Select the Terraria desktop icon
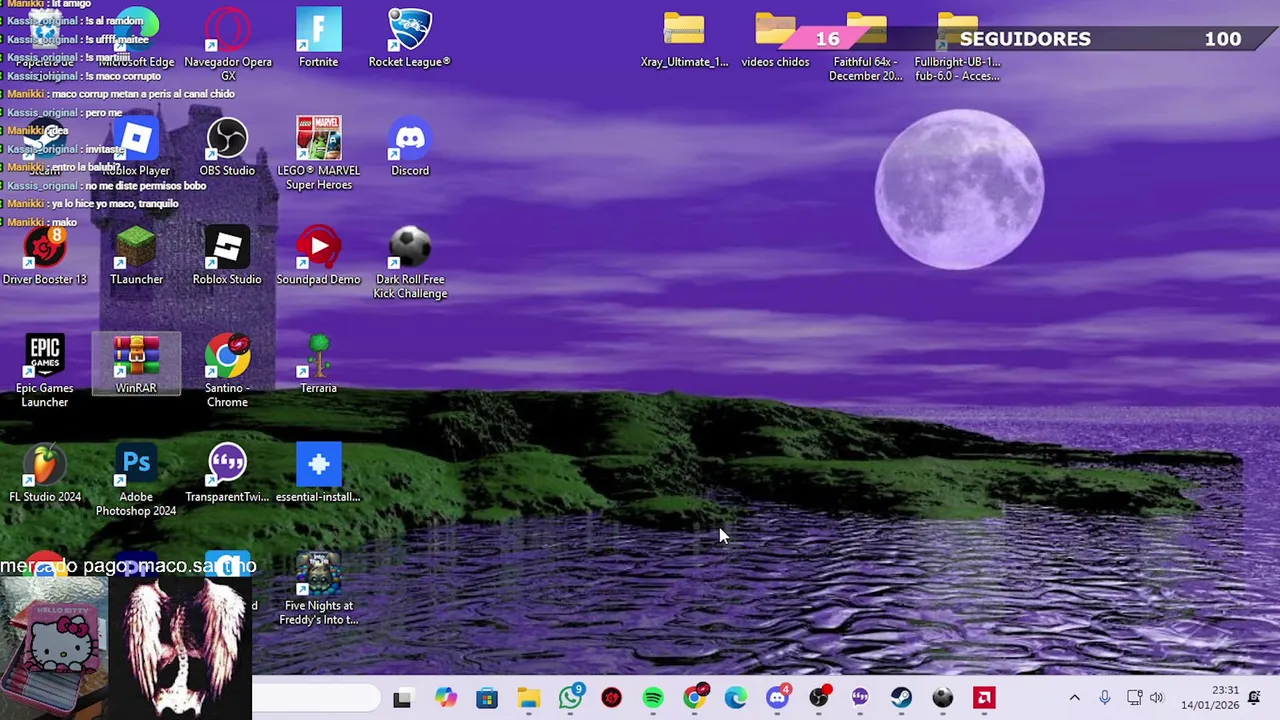1280x720 pixels. click(x=318, y=365)
